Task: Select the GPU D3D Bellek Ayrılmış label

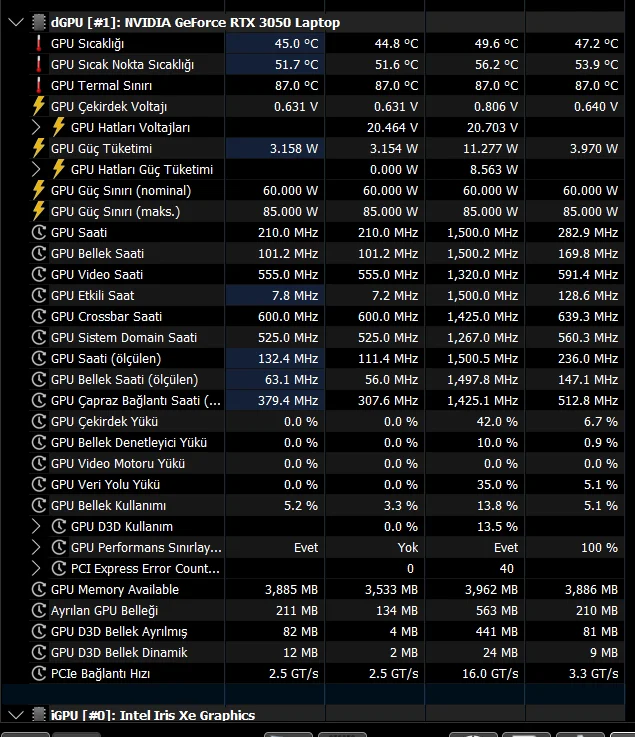Action: click(x=119, y=632)
